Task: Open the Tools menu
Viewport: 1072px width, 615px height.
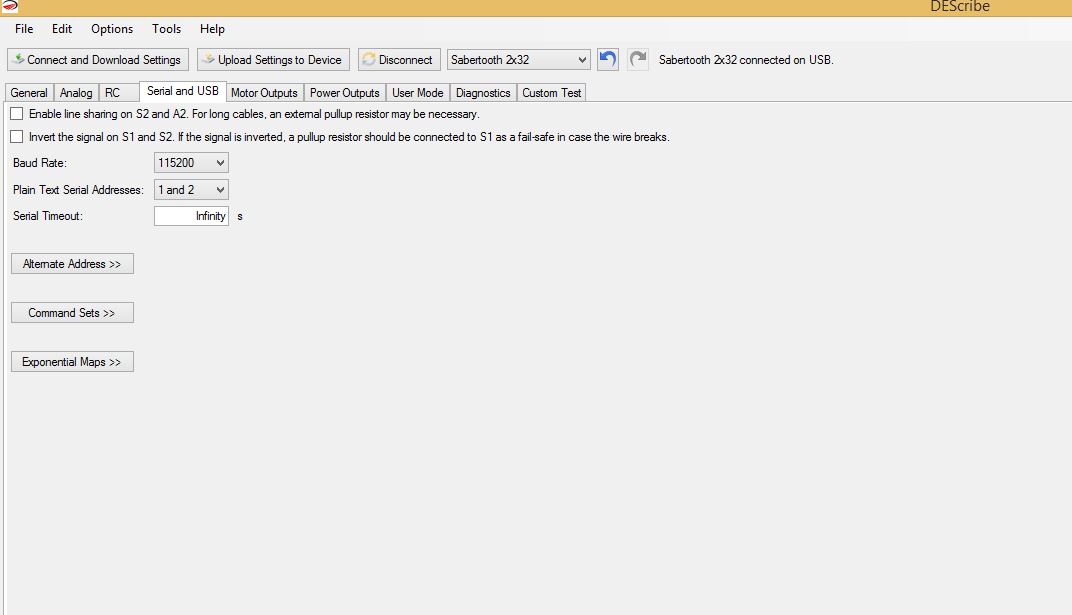Action: pos(166,29)
